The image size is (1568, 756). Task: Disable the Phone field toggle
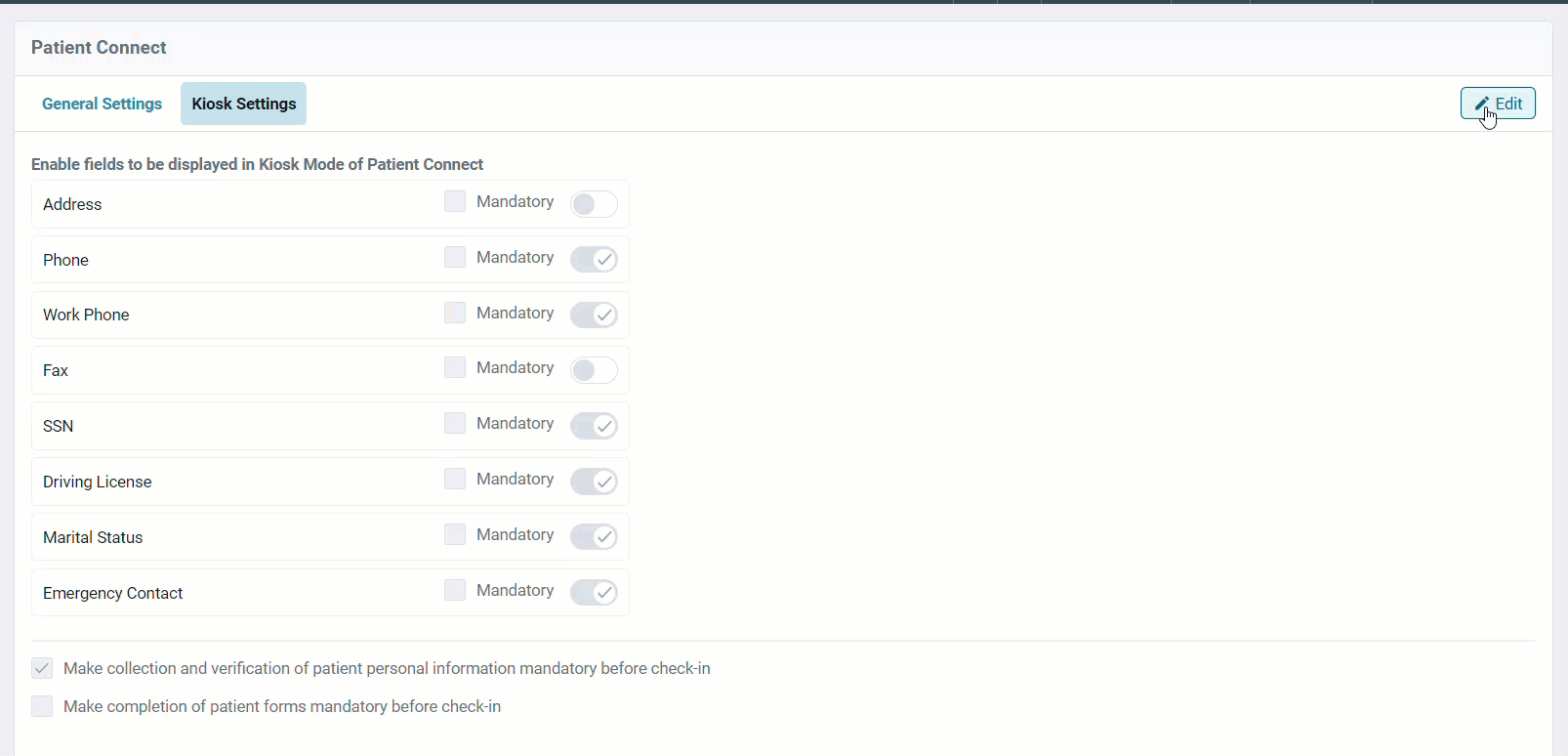coord(594,260)
